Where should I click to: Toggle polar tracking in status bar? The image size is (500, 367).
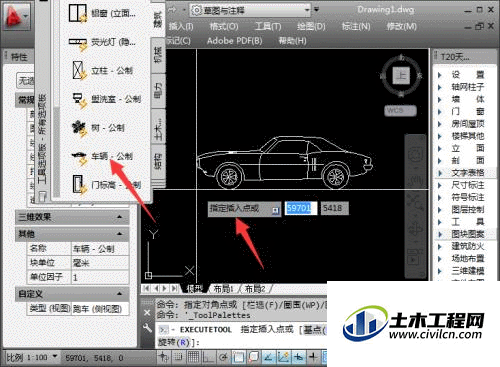click(223, 357)
